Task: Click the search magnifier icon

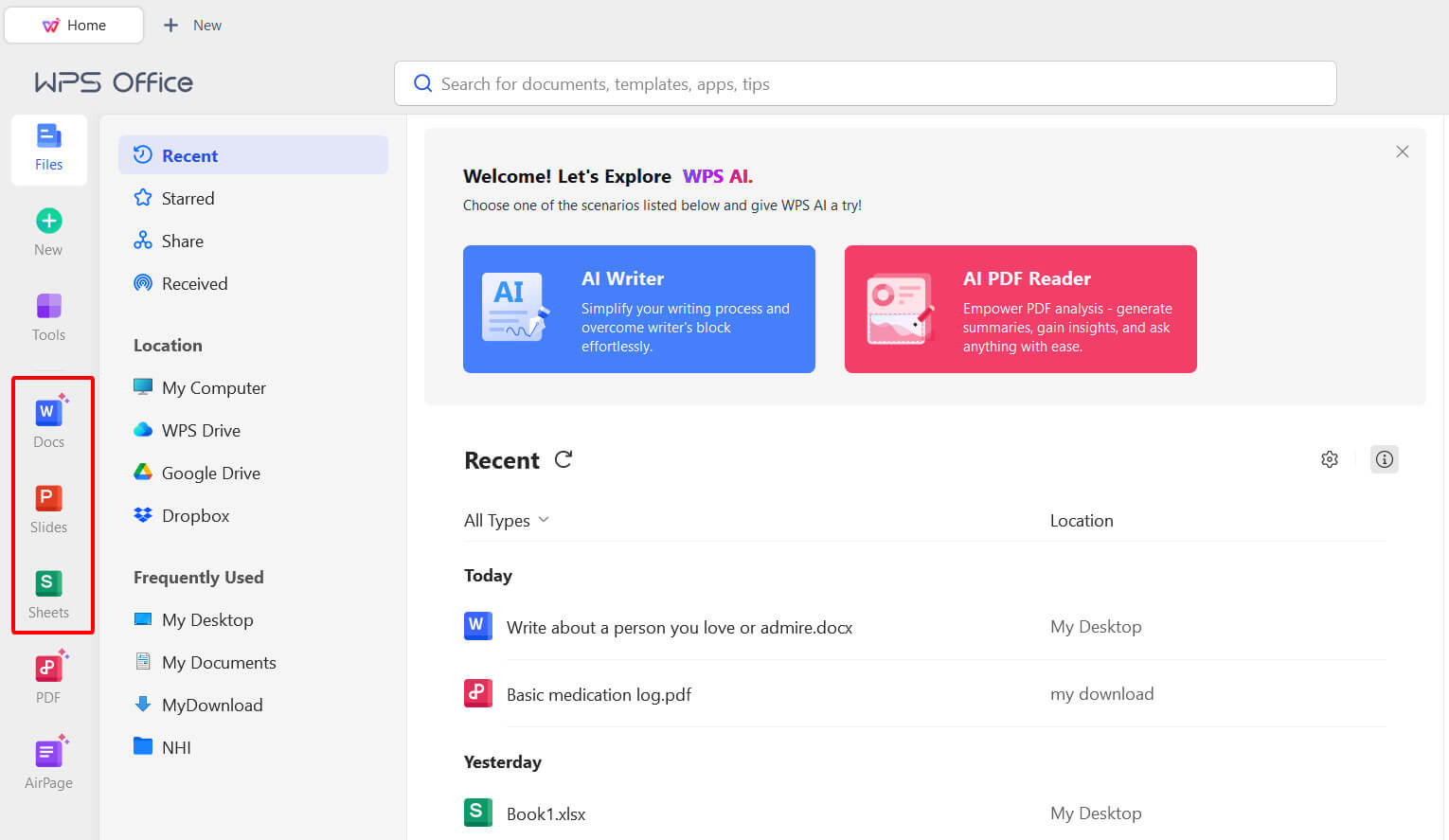Action: point(423,83)
